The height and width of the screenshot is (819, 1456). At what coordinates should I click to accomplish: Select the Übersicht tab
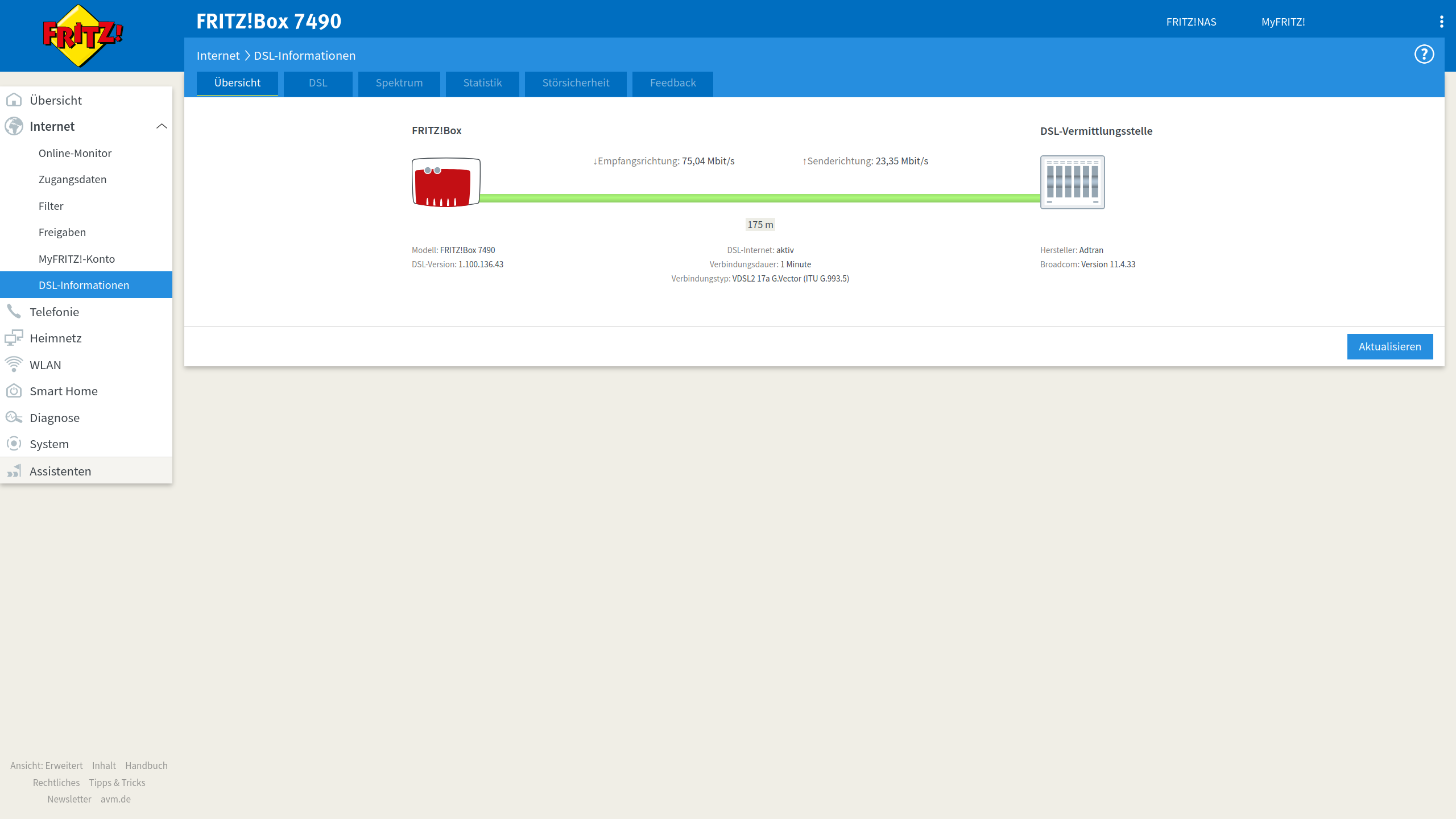237,83
